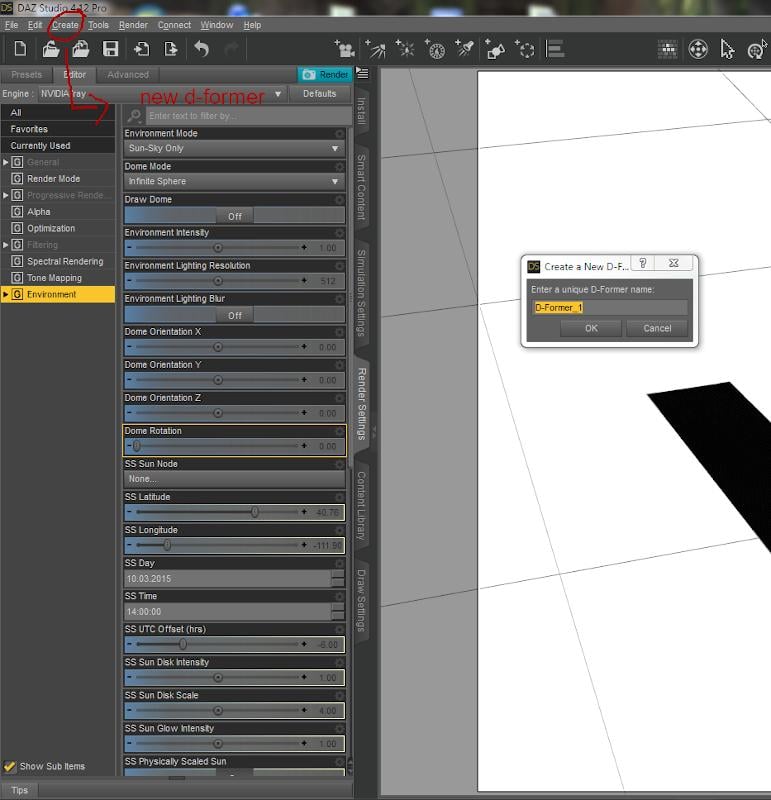Expand the General group arrow
The width and height of the screenshot is (771, 800).
point(6,162)
